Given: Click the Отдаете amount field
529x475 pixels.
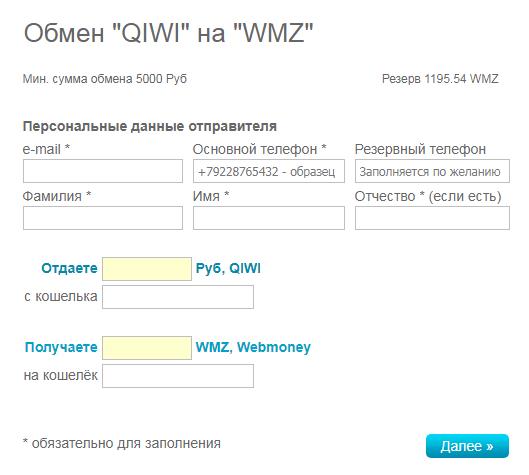Looking at the screenshot, I should point(147,269).
